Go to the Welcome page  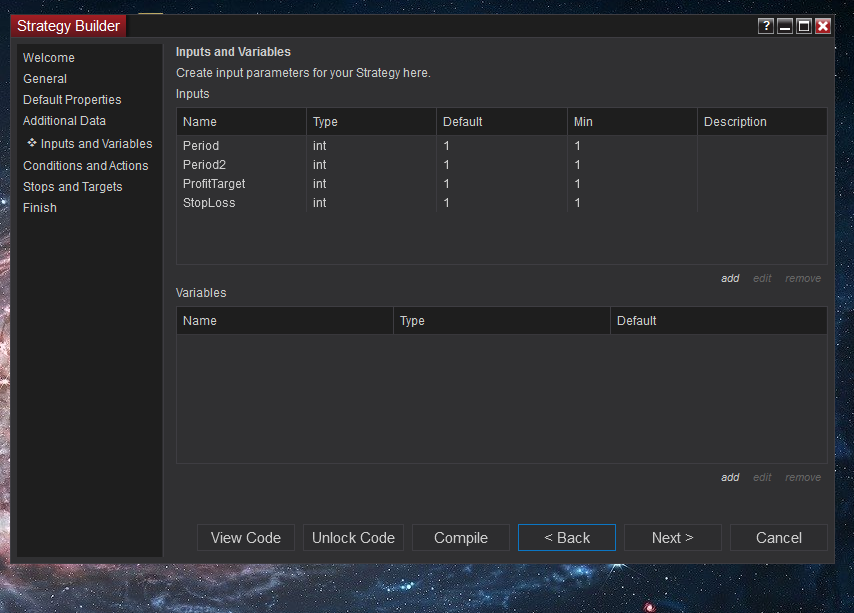[x=48, y=58]
